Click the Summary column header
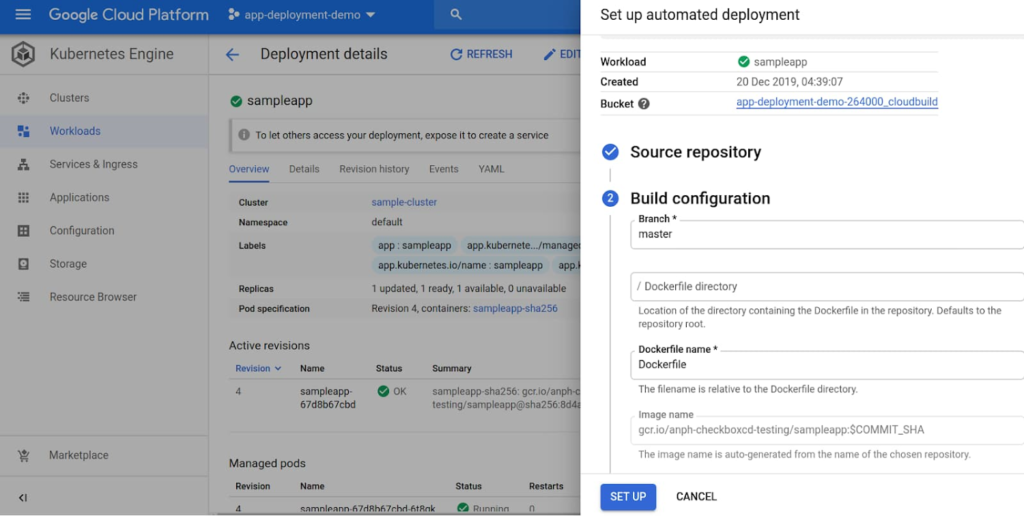 (452, 368)
